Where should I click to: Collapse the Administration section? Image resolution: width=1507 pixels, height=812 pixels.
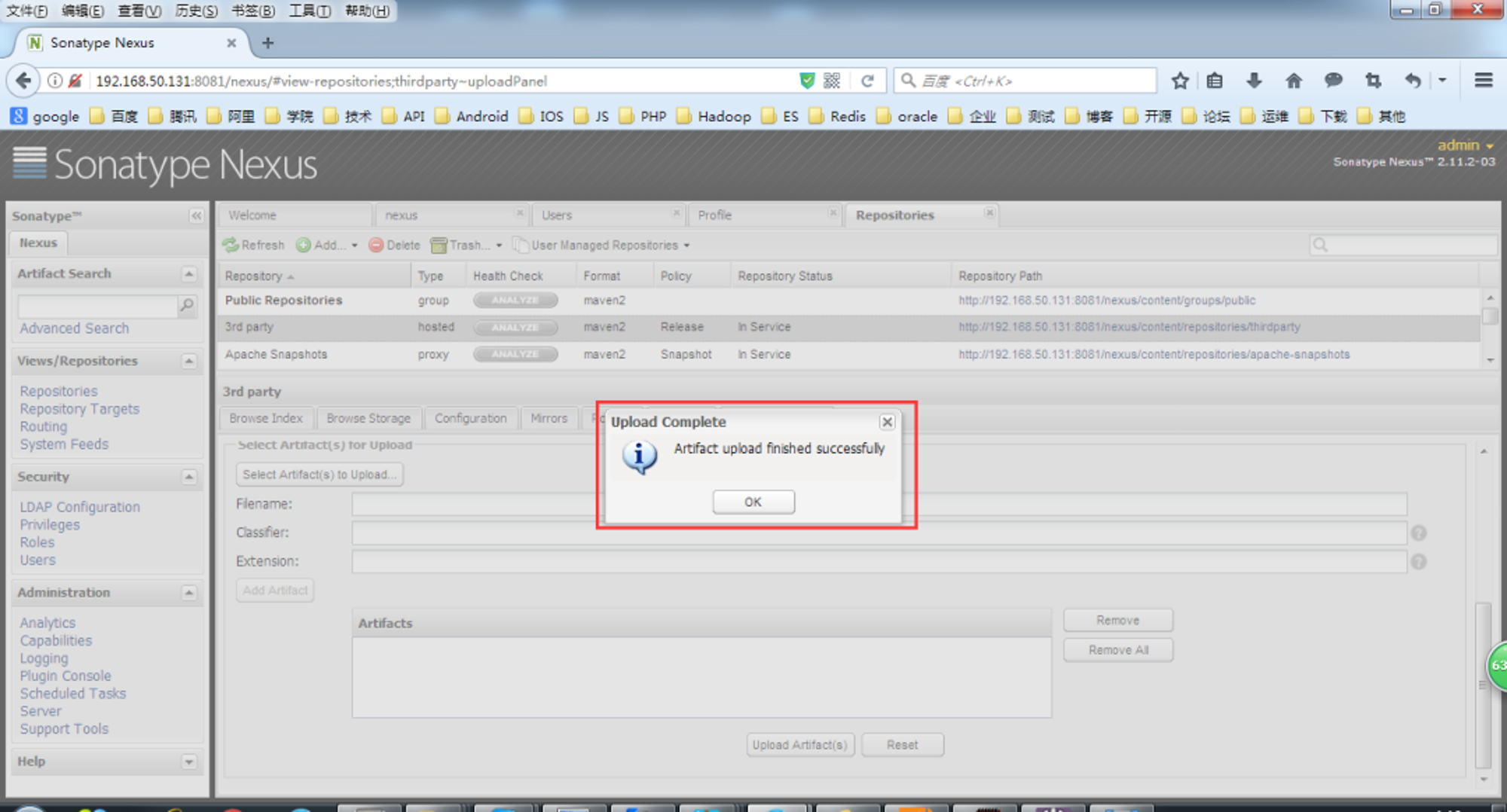tap(189, 594)
